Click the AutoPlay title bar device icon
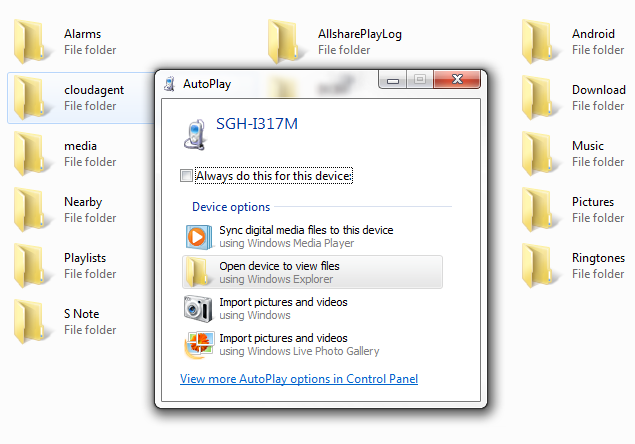This screenshot has width=635, height=444. [169, 84]
